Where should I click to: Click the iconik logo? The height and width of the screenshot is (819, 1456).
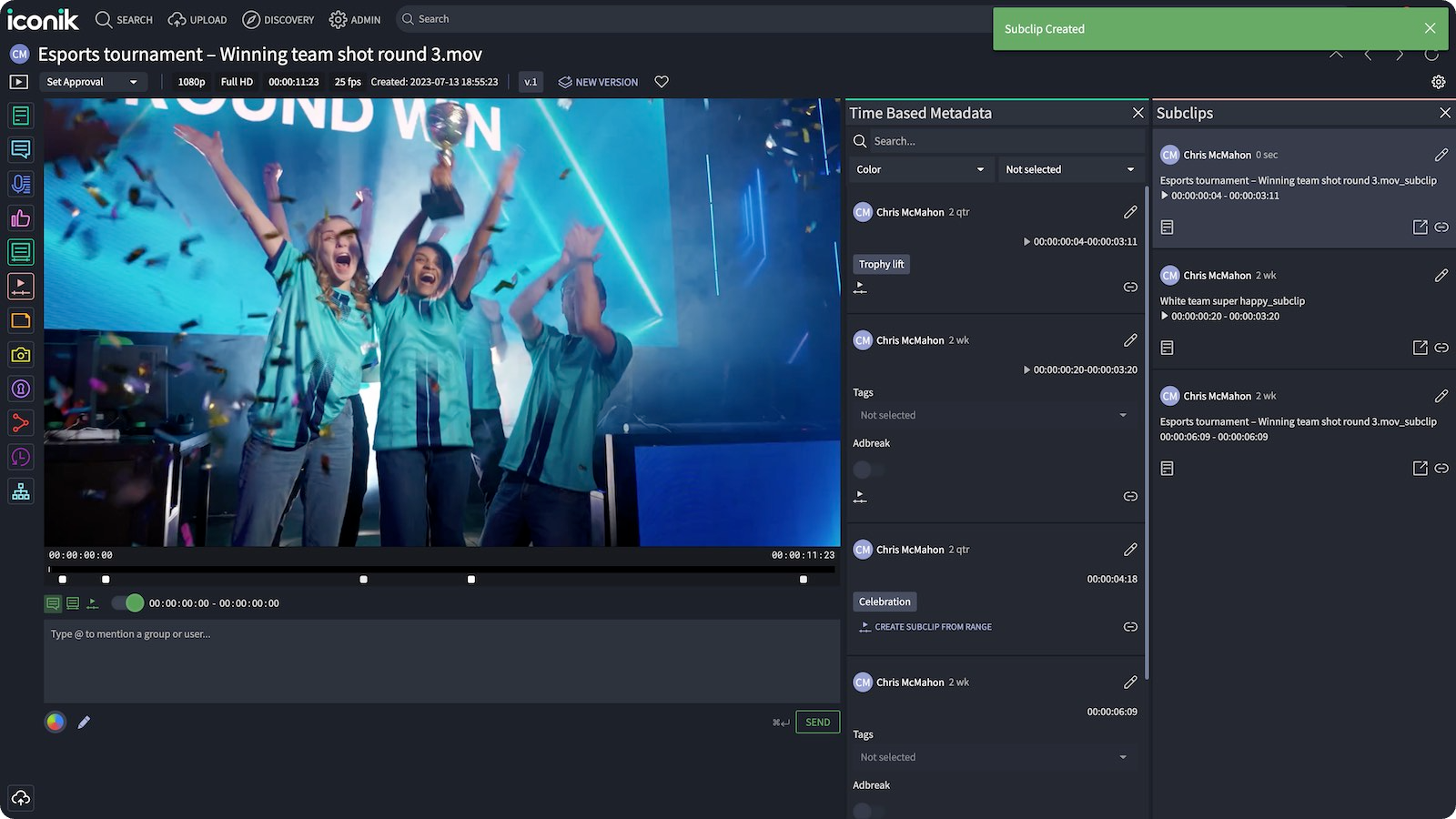(43, 19)
